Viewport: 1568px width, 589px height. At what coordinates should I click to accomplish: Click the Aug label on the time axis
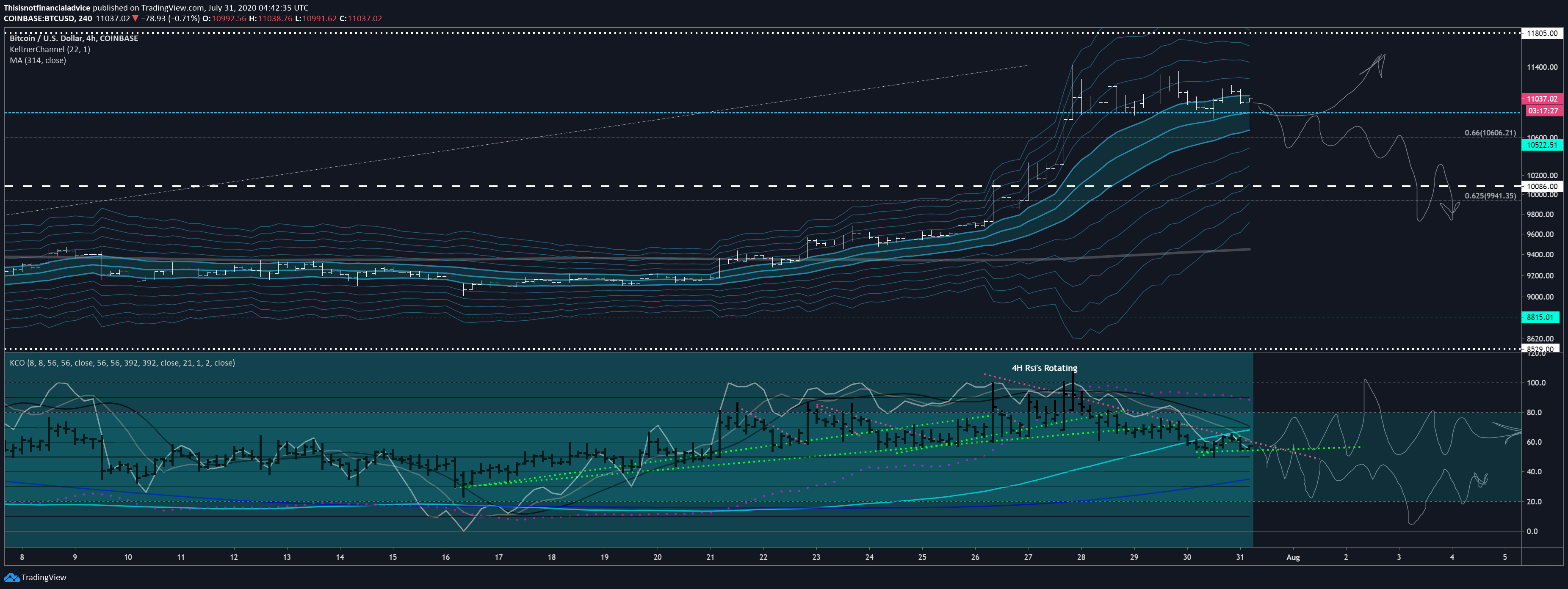[1293, 557]
